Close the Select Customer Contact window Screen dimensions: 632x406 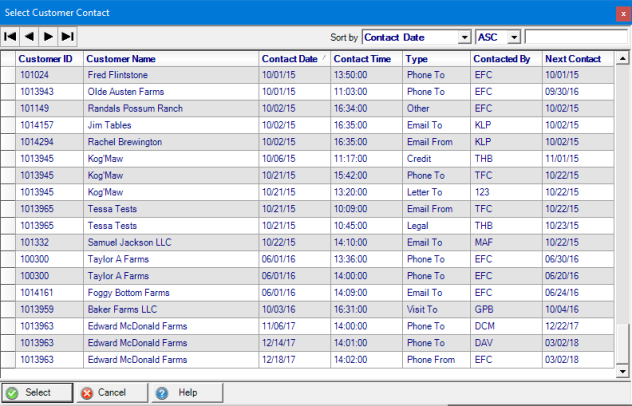(622, 12)
